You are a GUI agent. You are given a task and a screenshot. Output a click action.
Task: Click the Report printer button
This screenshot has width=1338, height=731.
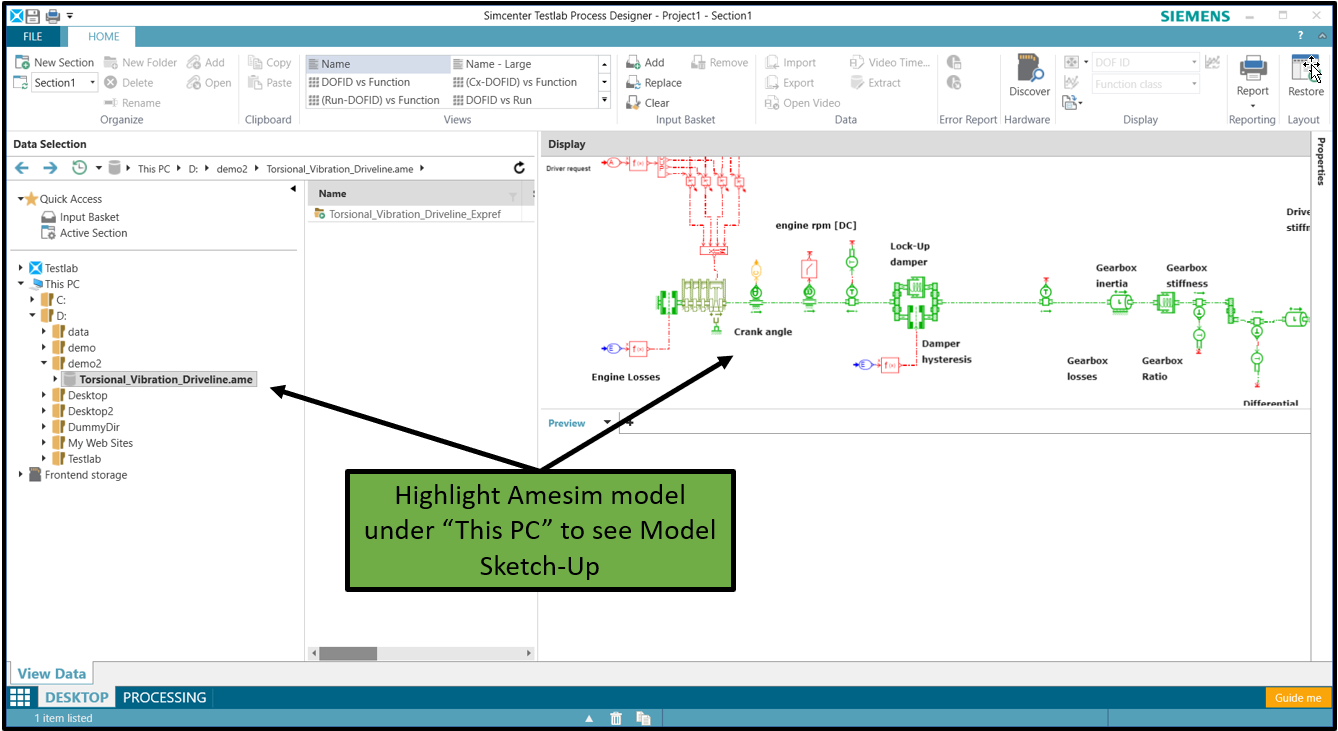1253,76
